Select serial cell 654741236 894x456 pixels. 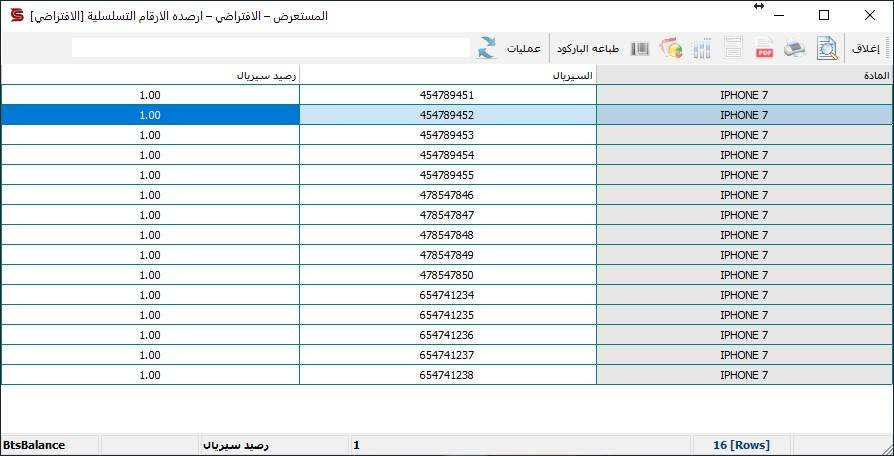click(x=448, y=335)
